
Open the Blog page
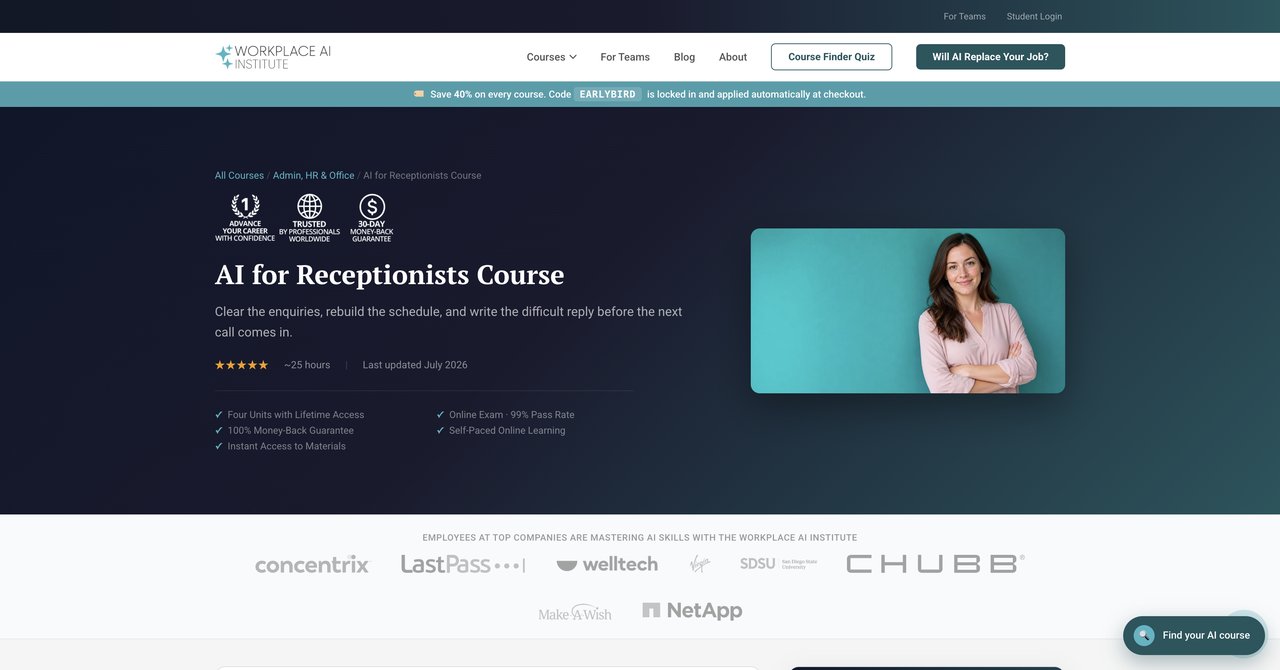(x=684, y=57)
